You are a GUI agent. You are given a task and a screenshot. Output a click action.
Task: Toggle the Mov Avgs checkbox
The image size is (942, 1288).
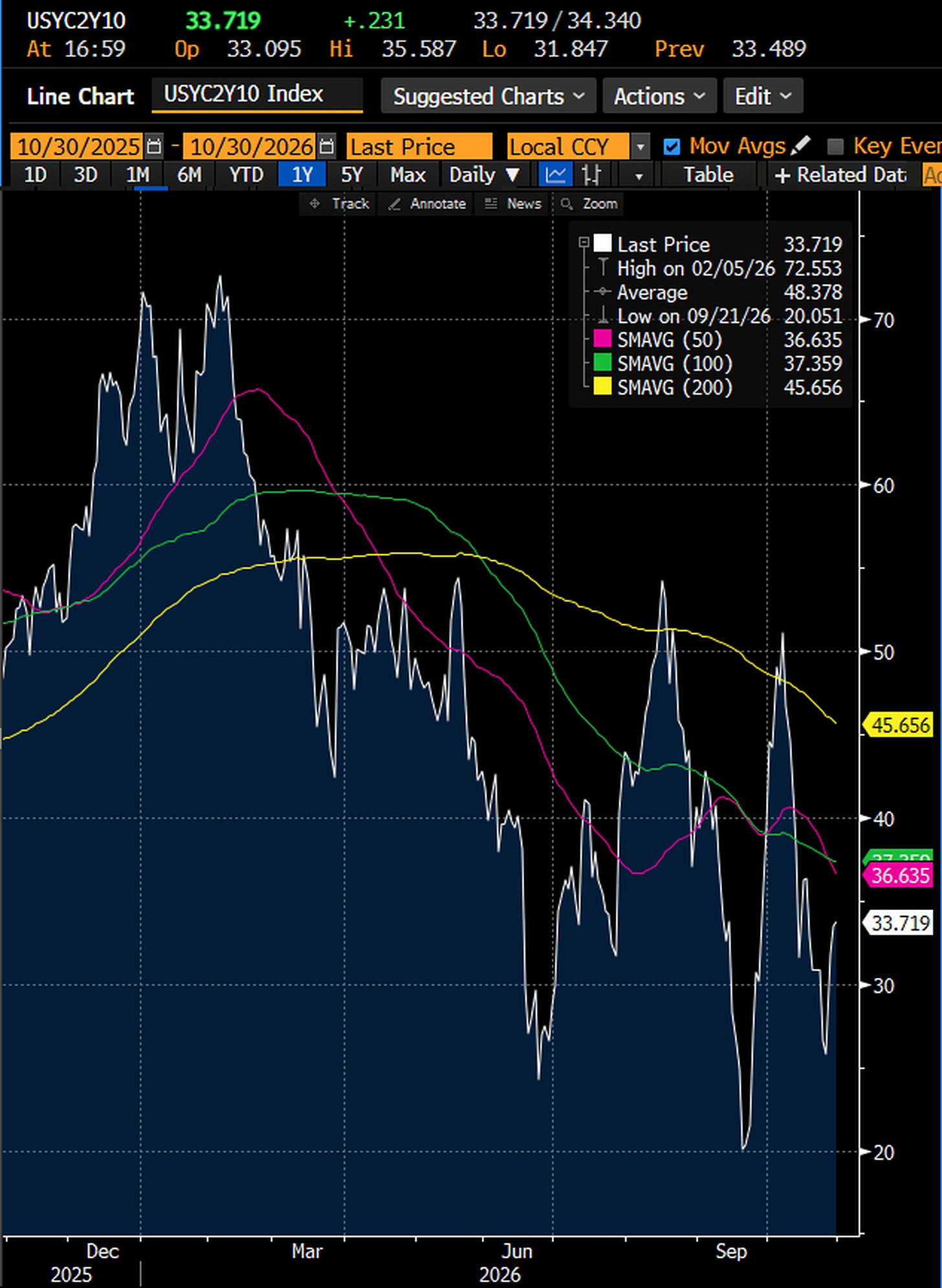[672, 146]
